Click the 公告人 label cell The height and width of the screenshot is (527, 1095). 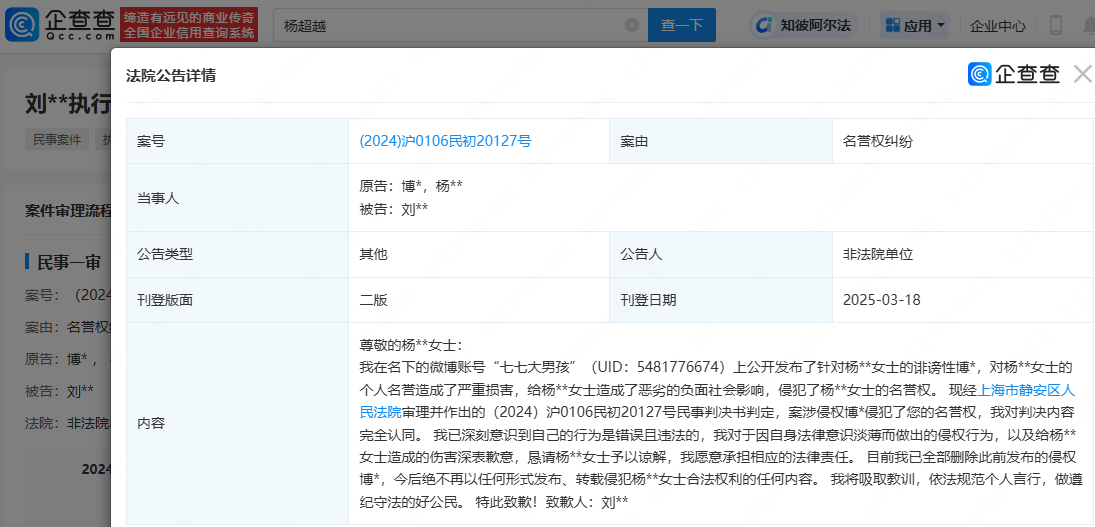[x=721, y=255]
